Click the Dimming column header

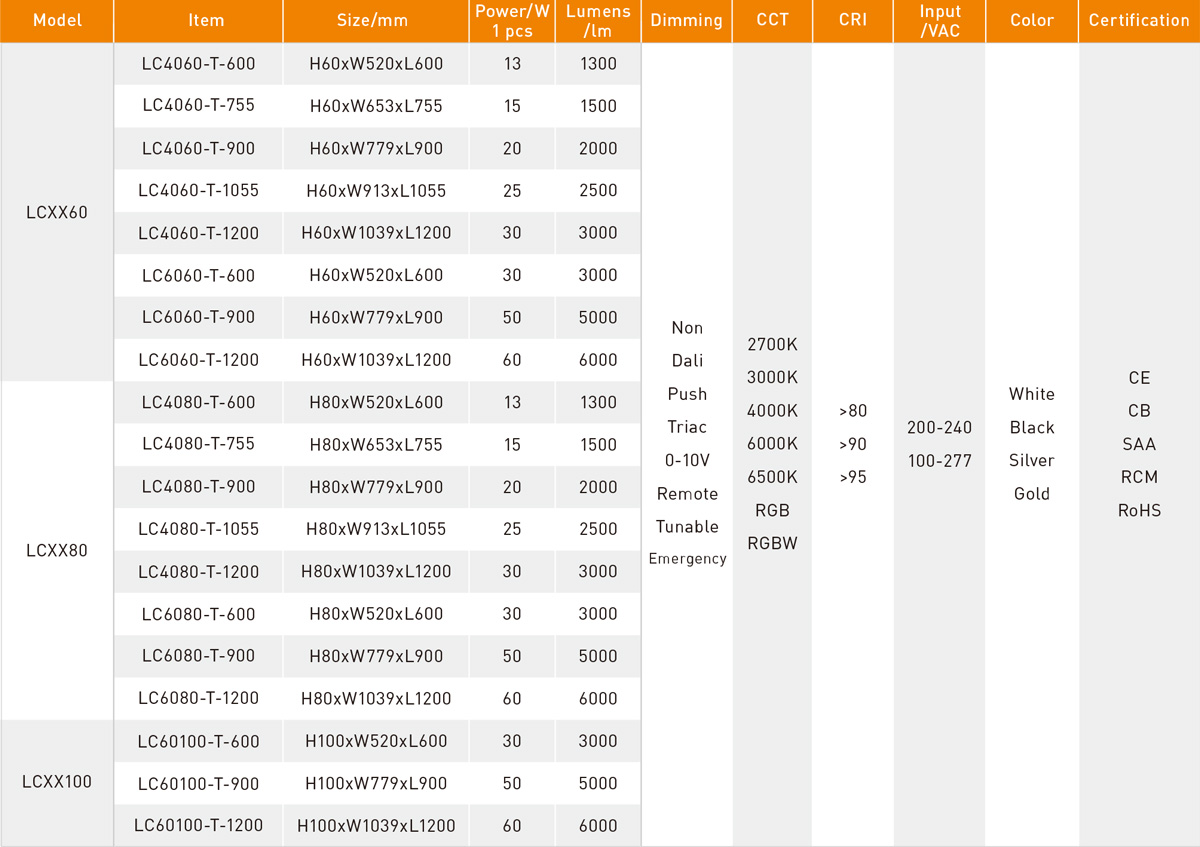click(x=687, y=21)
